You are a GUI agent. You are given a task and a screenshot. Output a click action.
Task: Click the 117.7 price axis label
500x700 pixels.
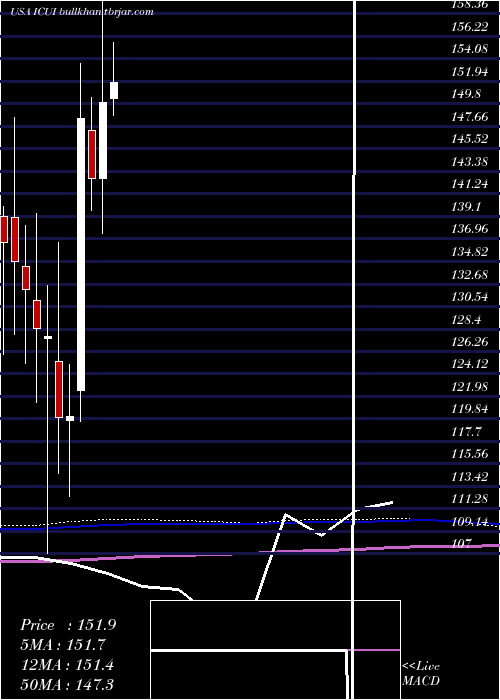coord(466,432)
